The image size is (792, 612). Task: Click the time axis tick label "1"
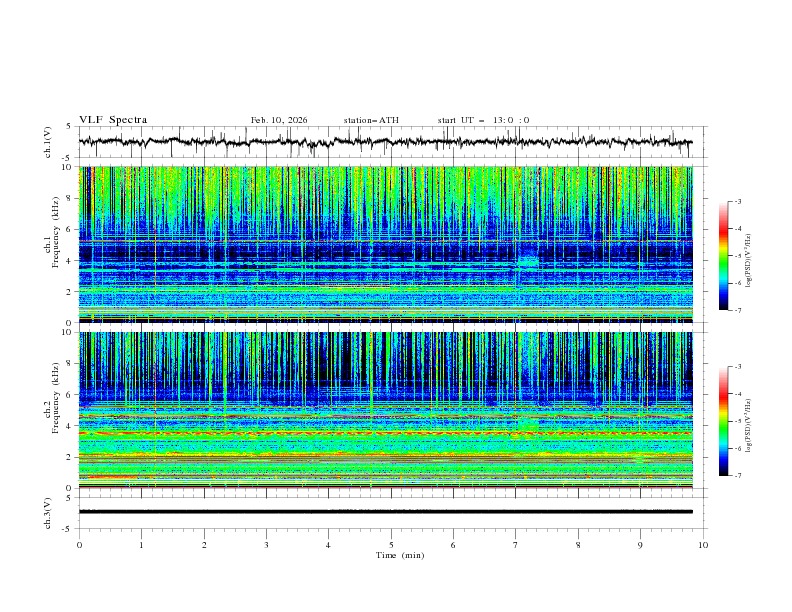point(141,545)
